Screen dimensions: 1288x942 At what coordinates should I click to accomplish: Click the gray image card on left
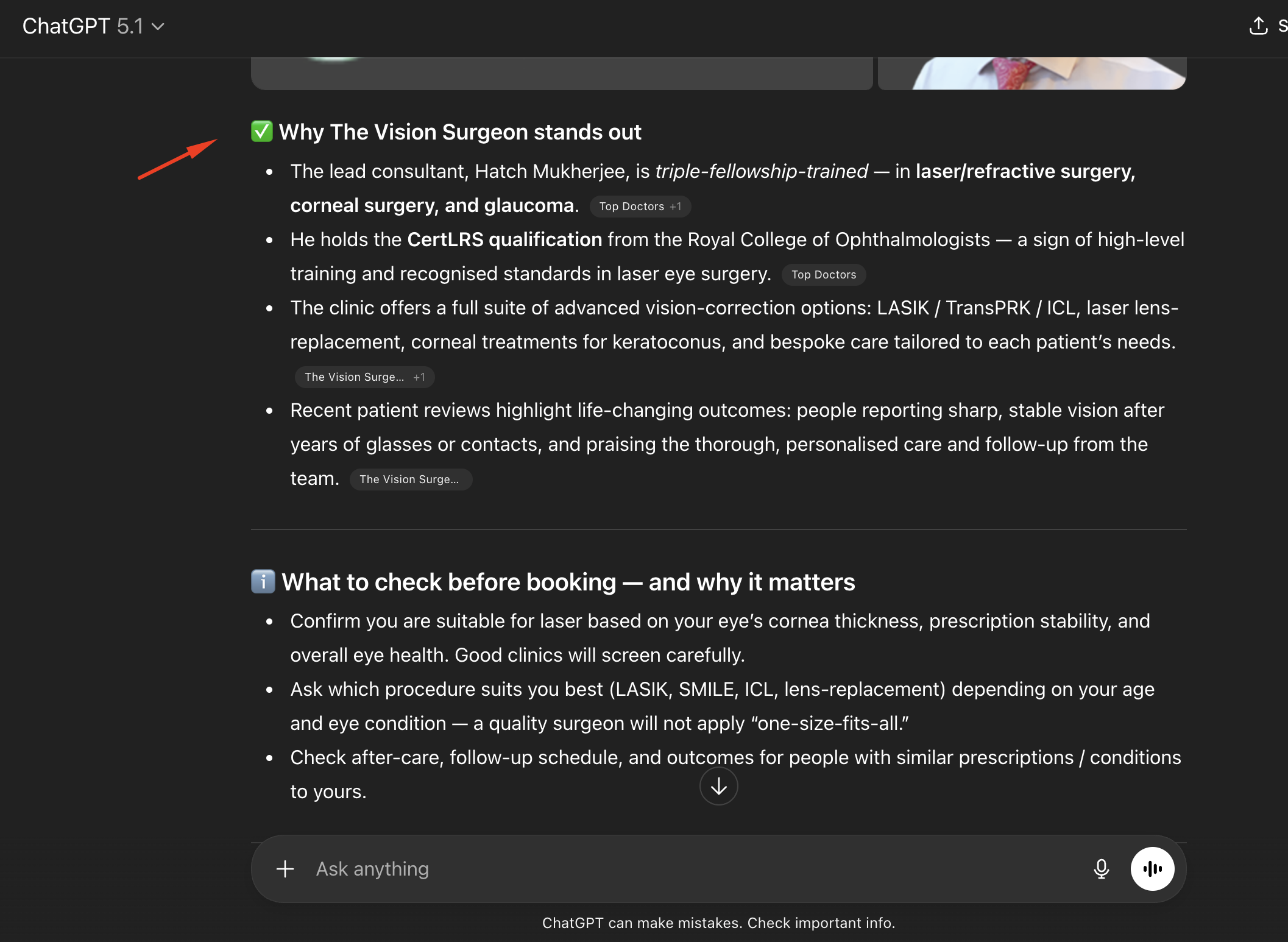[x=561, y=74]
